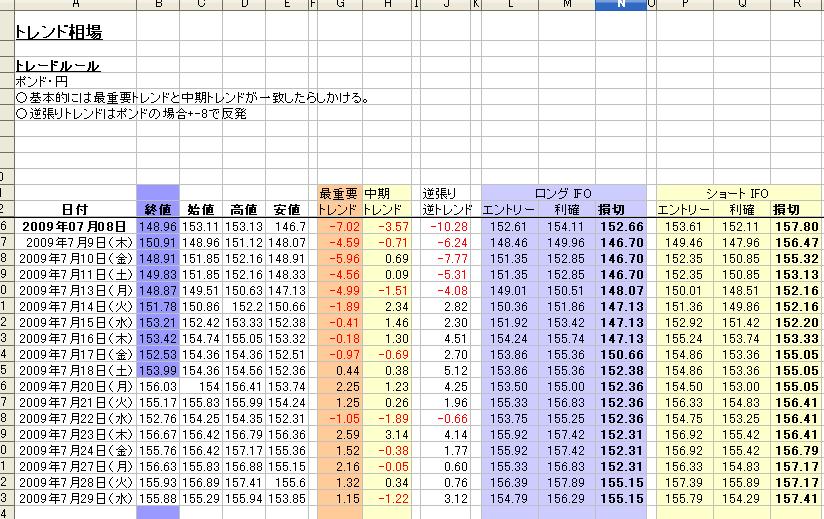Click the 終値 column heading cell
Viewport: 824px width, 519px height.
157,210
